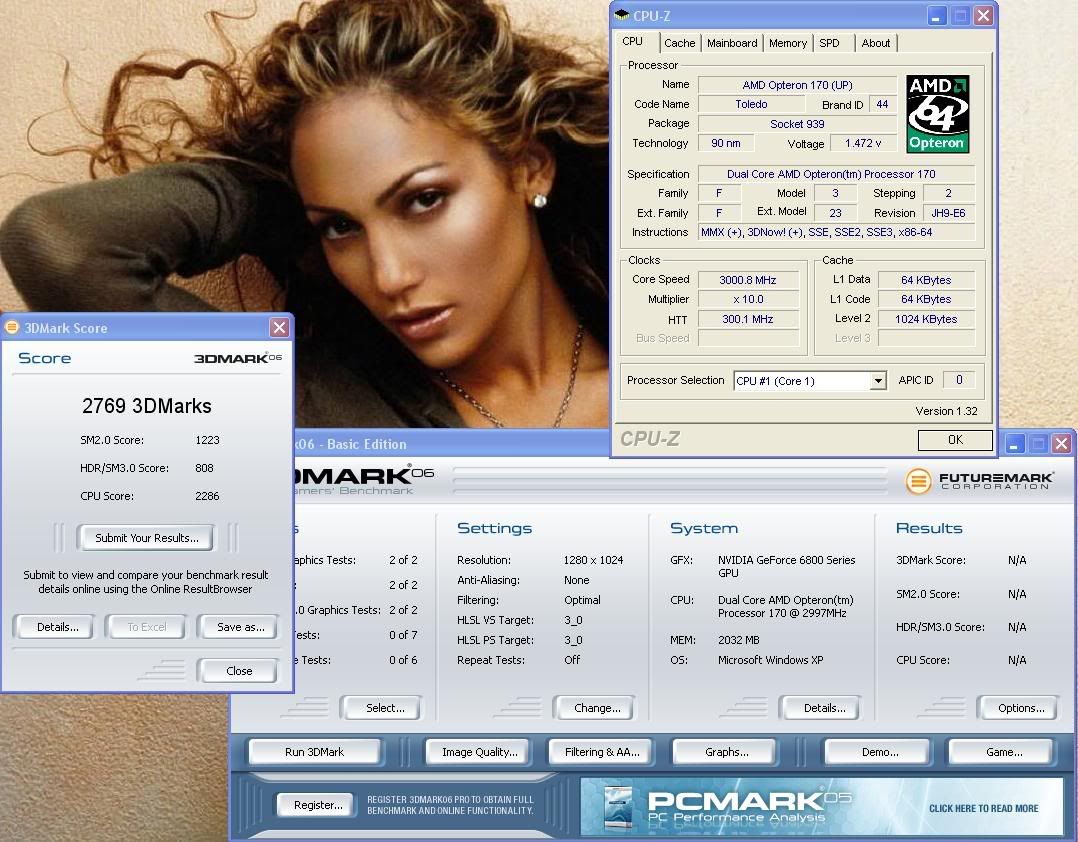Open Options under Results
The width and height of the screenshot is (1078, 842).
(1020, 708)
